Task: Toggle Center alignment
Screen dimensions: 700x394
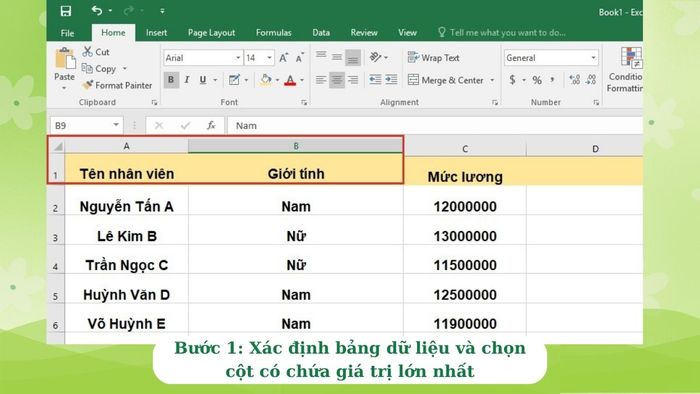Action: (337, 80)
